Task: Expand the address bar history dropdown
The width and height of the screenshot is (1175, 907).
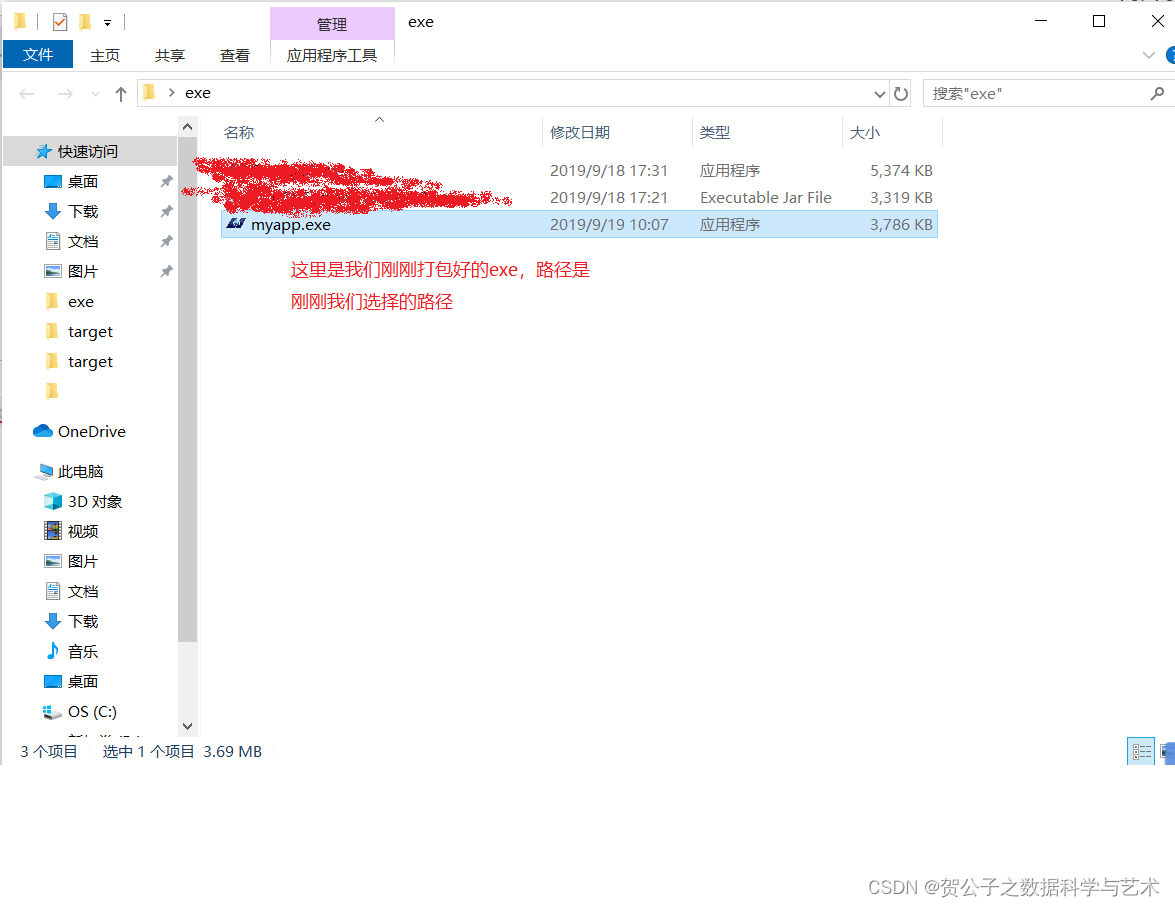Action: [x=880, y=94]
